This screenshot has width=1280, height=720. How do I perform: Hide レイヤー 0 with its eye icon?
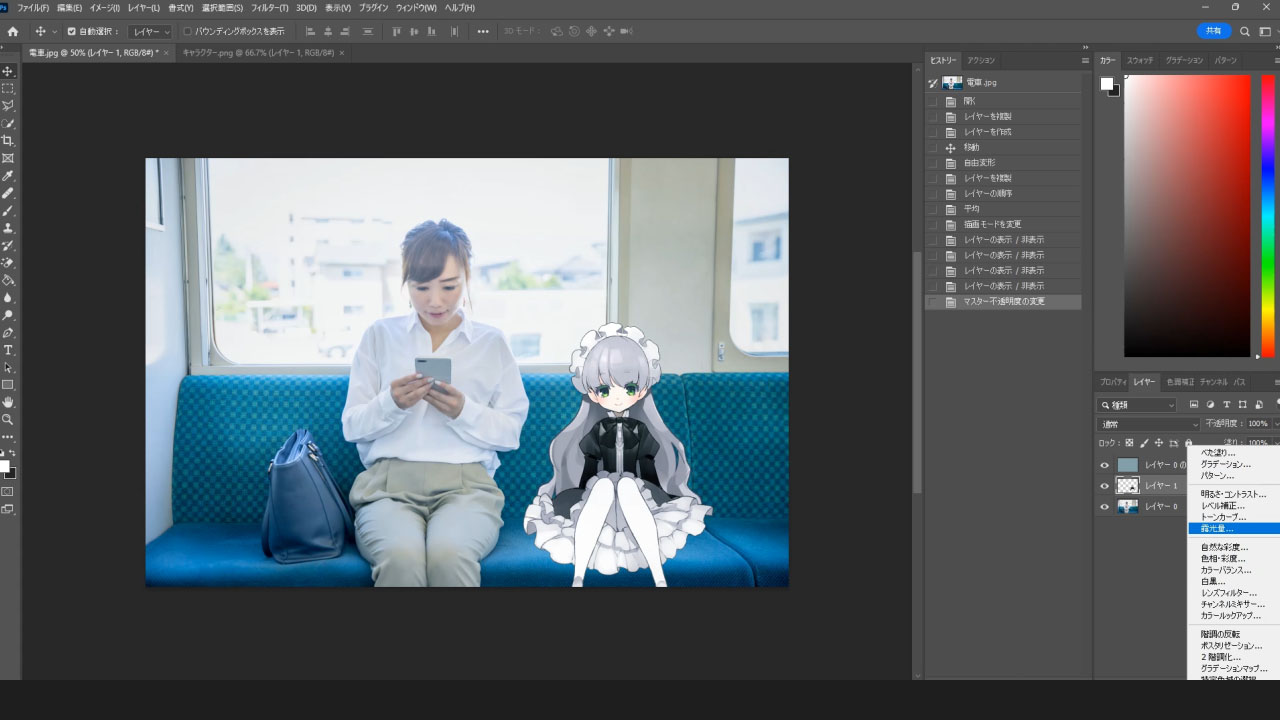click(1105, 507)
